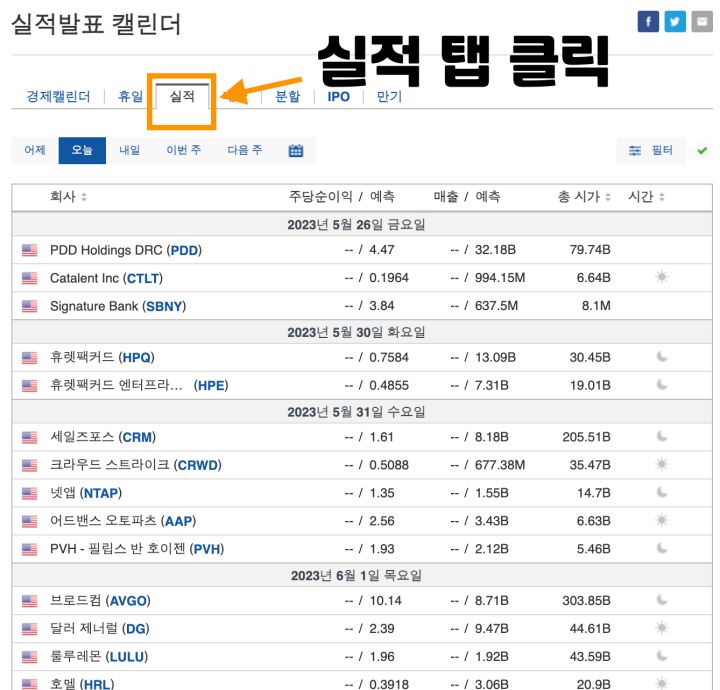Click the moon icon in HPQ row

[x=662, y=357]
